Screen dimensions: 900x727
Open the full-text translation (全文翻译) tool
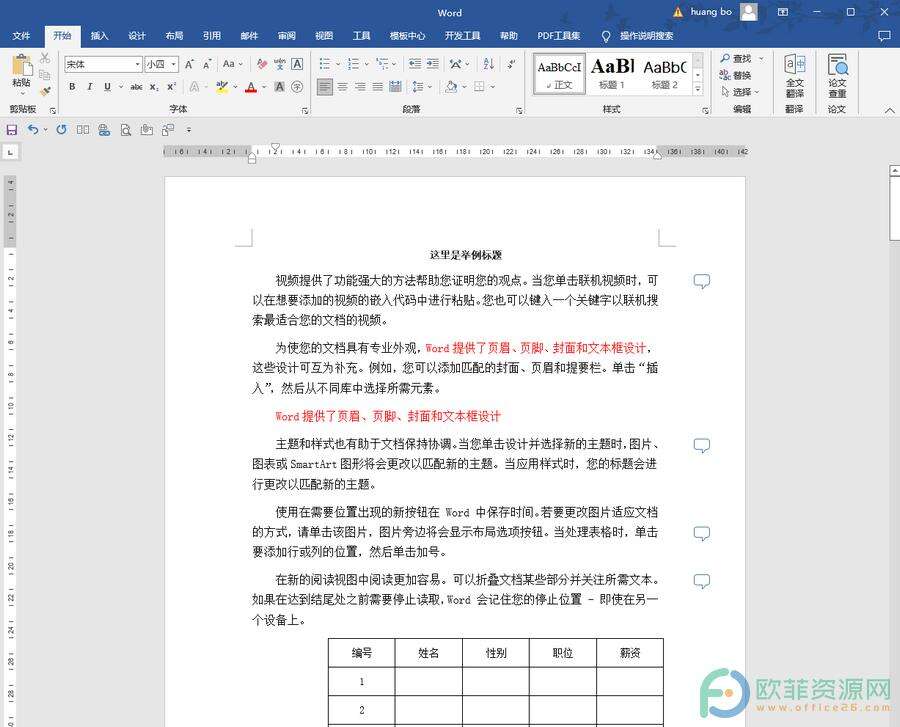pyautogui.click(x=794, y=76)
